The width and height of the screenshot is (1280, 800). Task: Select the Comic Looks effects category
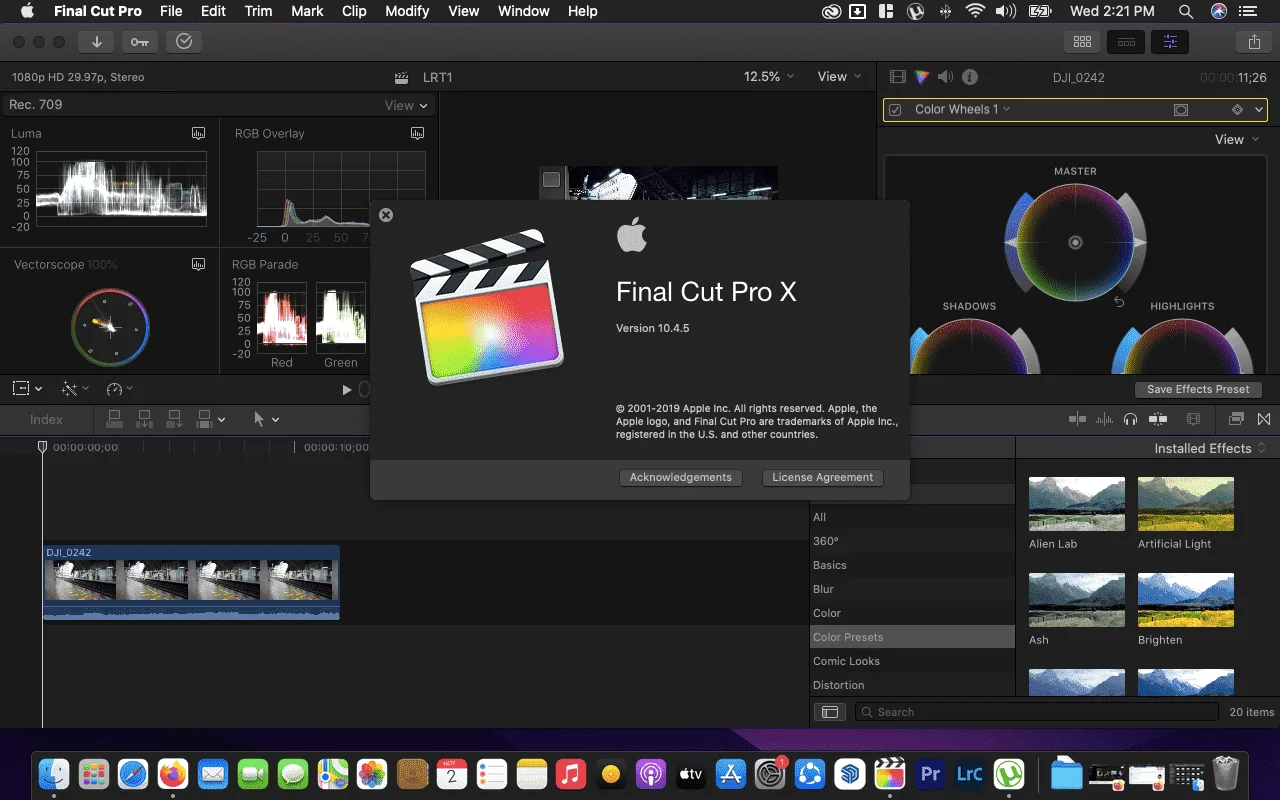912,661
